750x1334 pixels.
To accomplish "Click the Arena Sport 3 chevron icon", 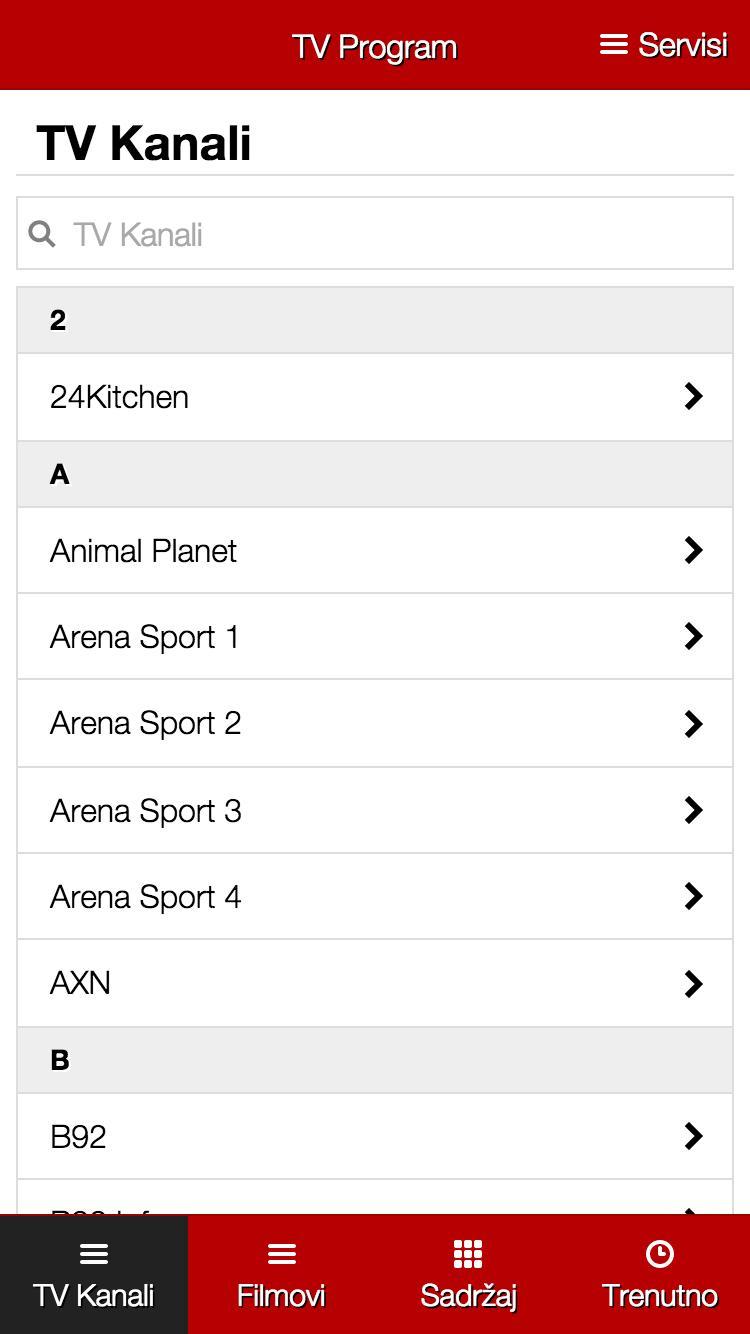I will pos(693,811).
